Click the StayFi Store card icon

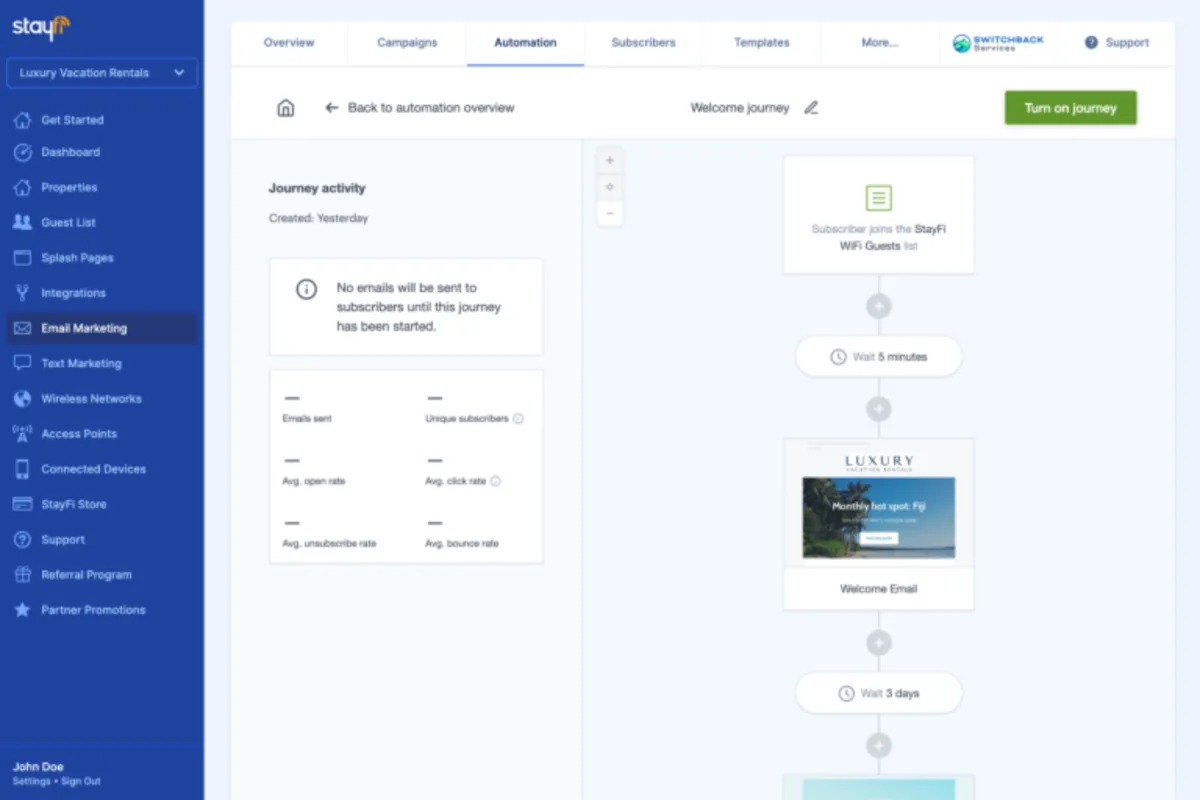[x=22, y=504]
